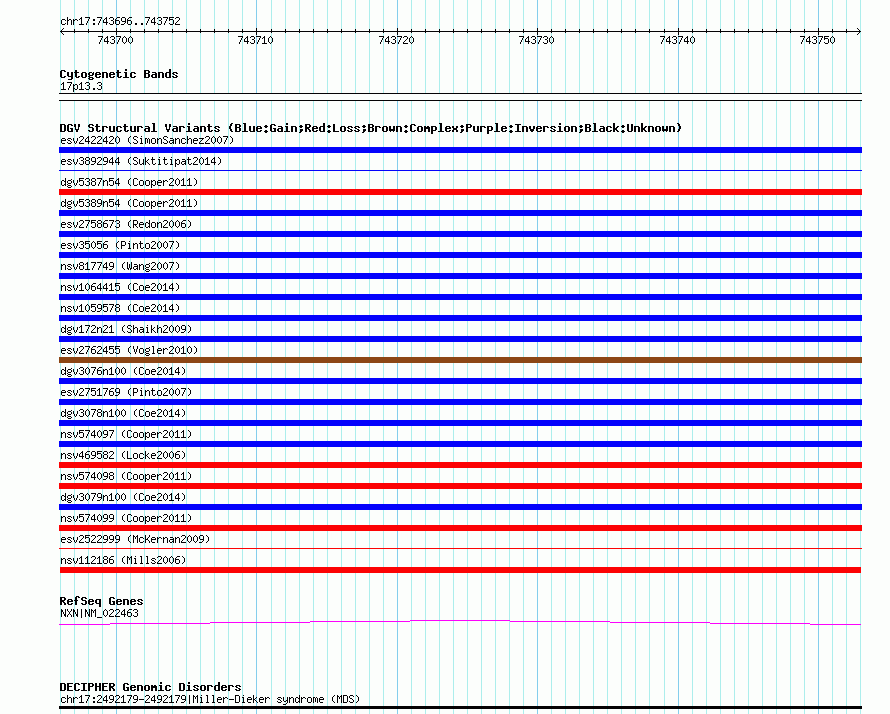Screen dimensions: 890x714
Task: Open variant dgv5387n54 (Cooper2011)
Action: pos(129,182)
